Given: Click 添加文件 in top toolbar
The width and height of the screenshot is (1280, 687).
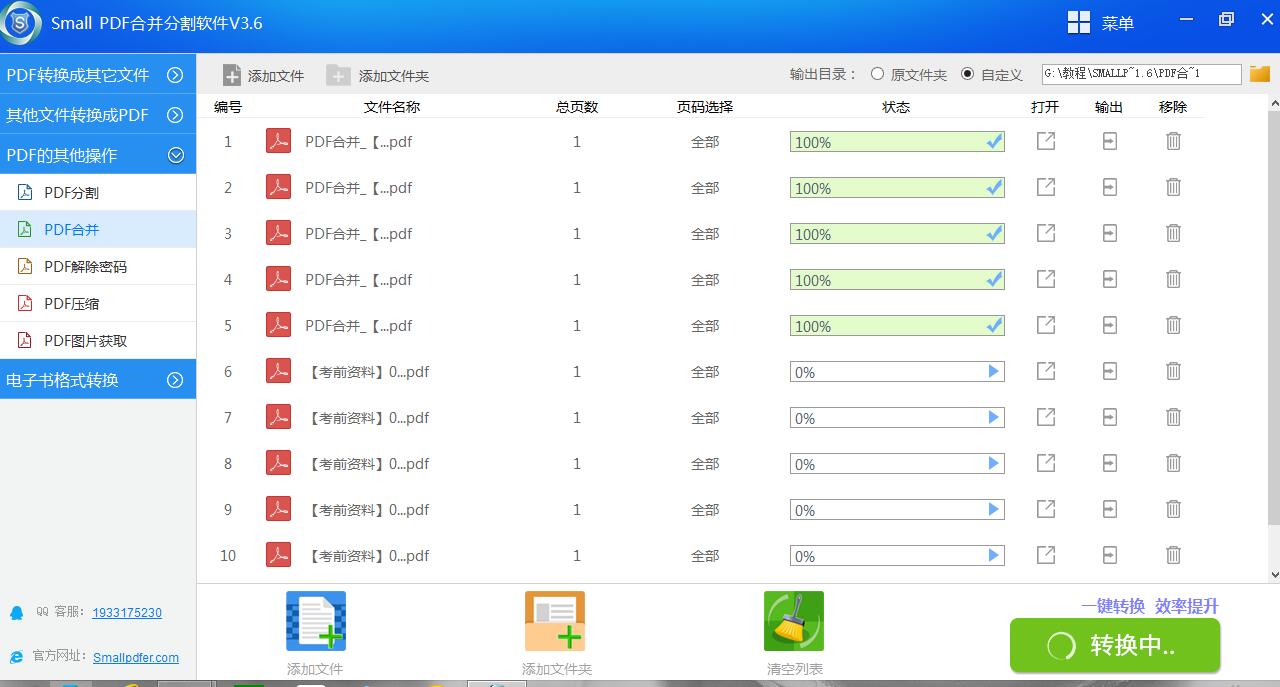Looking at the screenshot, I should pos(263,75).
